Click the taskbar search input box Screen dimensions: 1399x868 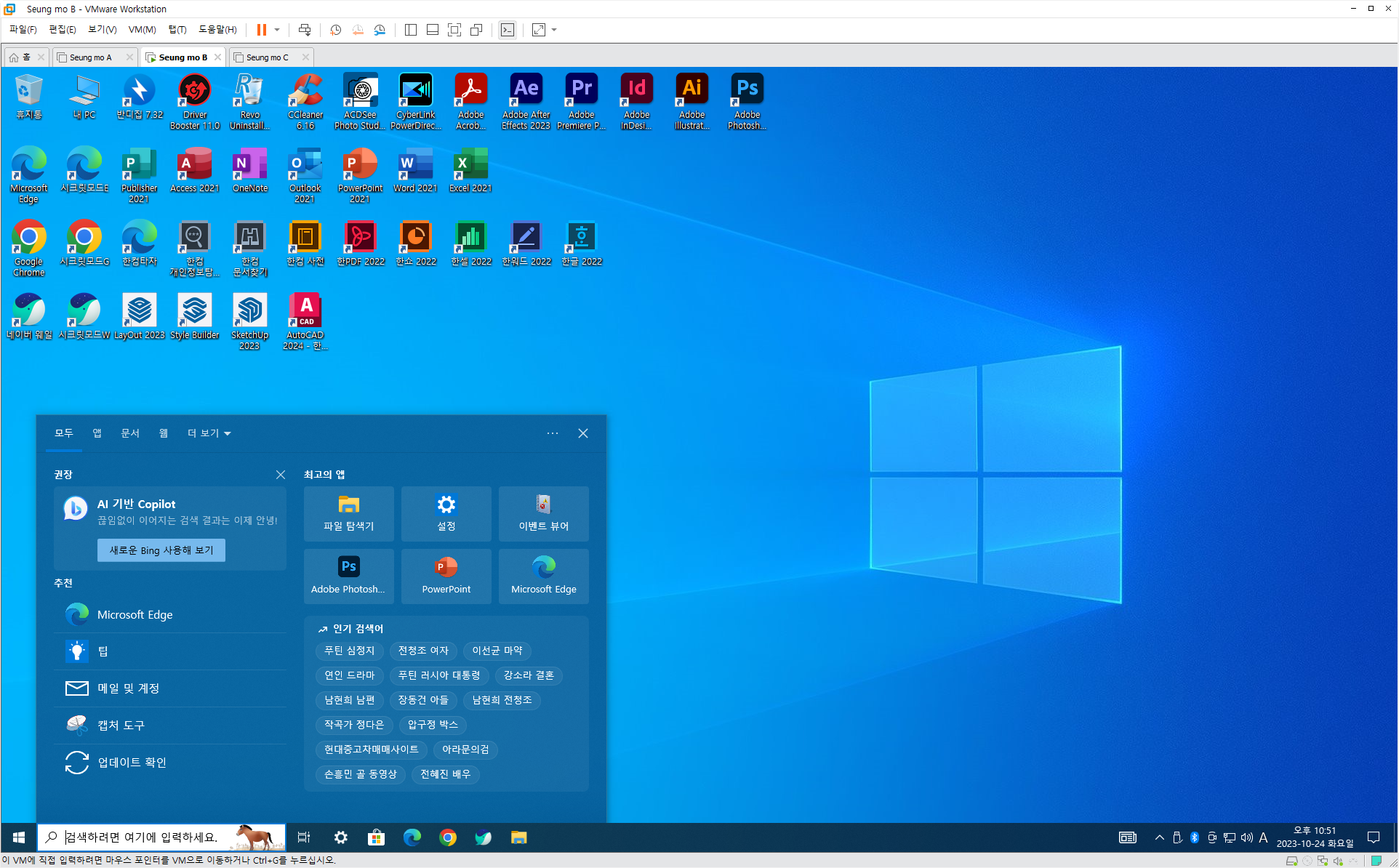161,837
